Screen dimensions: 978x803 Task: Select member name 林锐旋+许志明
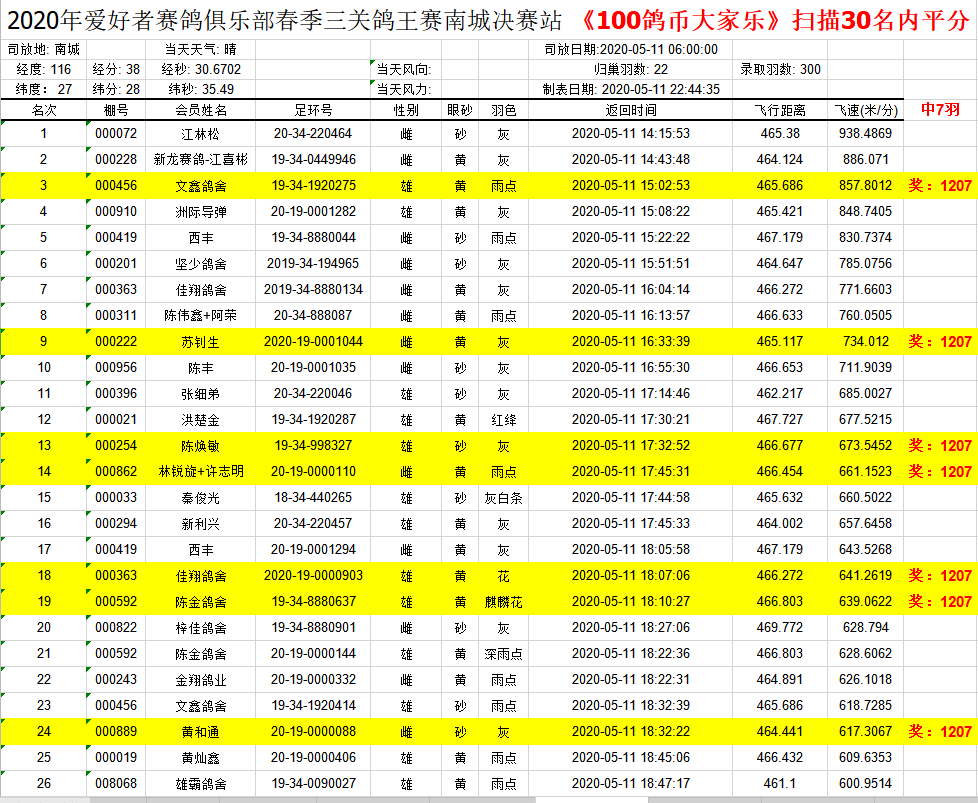point(201,472)
